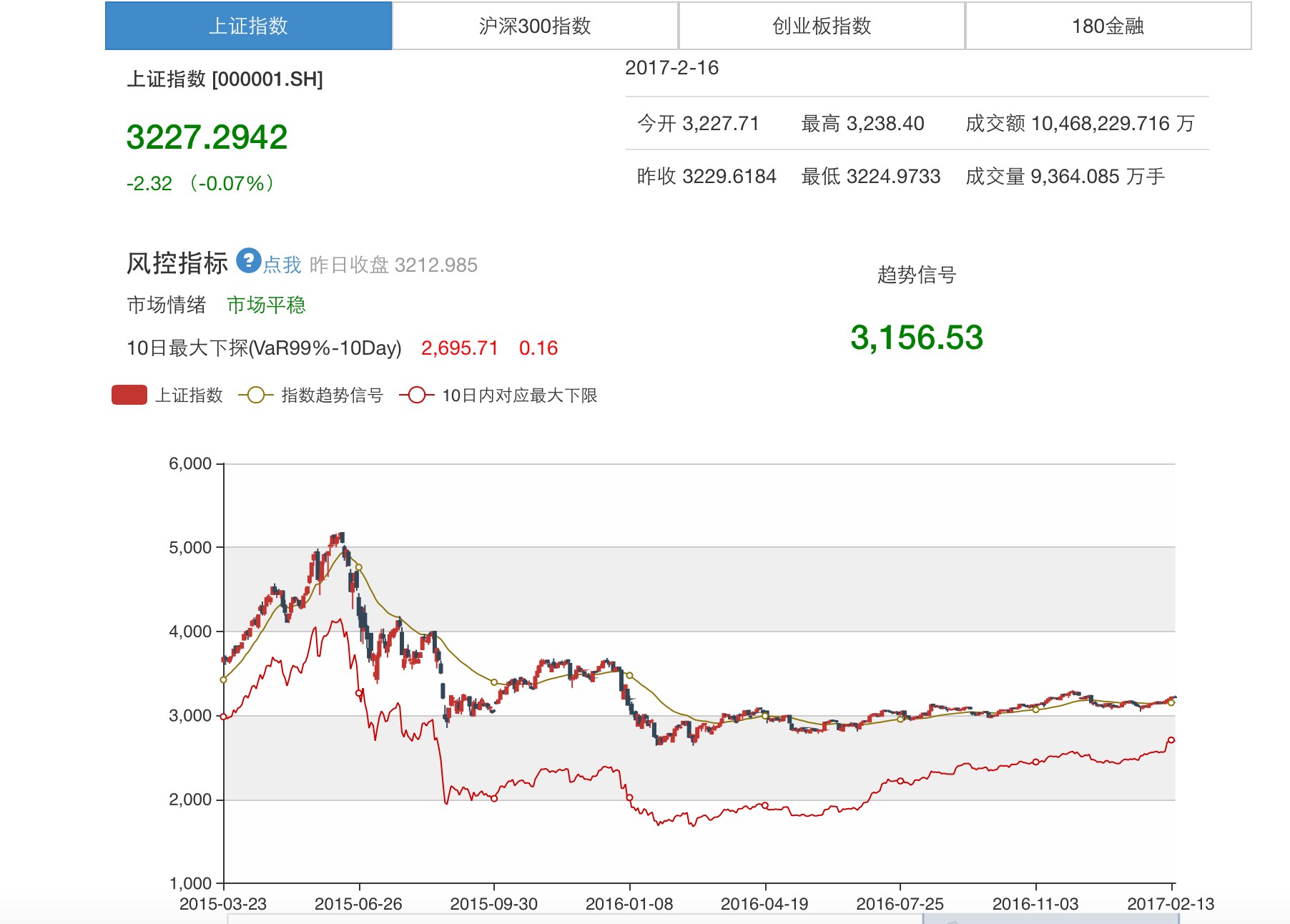Select the 创业板指数 tab

coord(822,26)
